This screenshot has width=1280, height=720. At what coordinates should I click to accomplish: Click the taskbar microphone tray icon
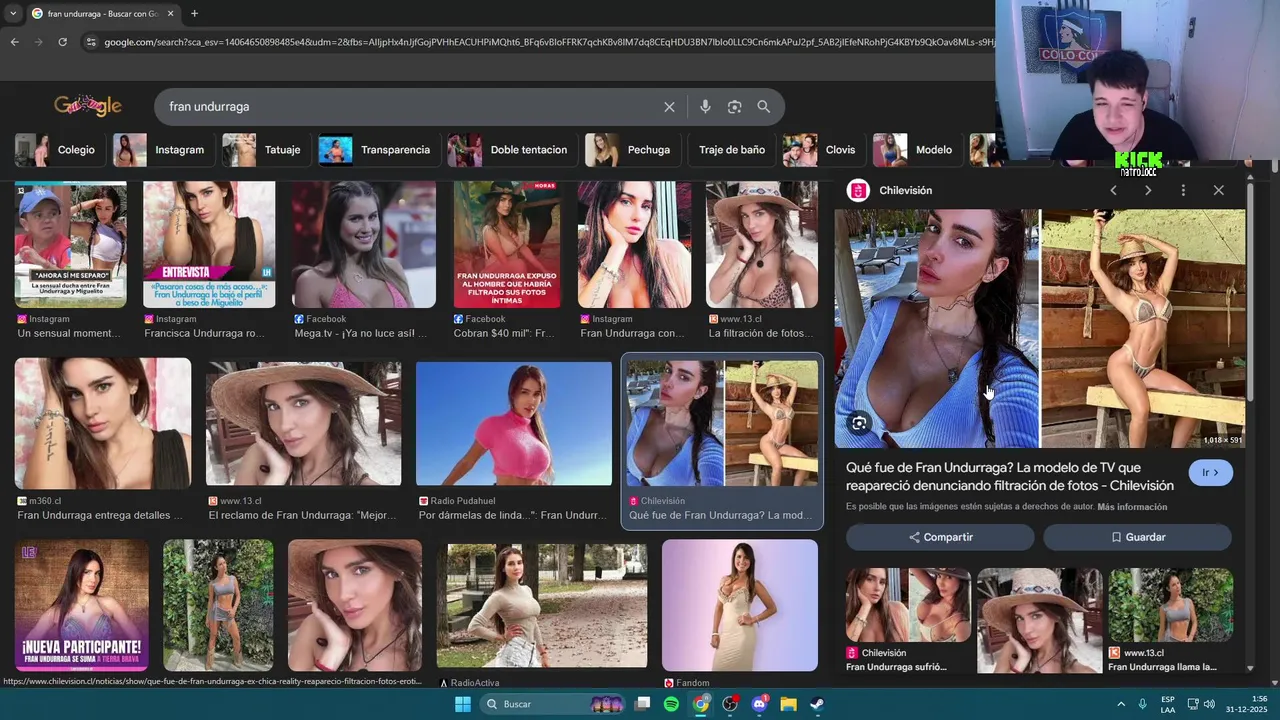pyautogui.click(x=1142, y=704)
